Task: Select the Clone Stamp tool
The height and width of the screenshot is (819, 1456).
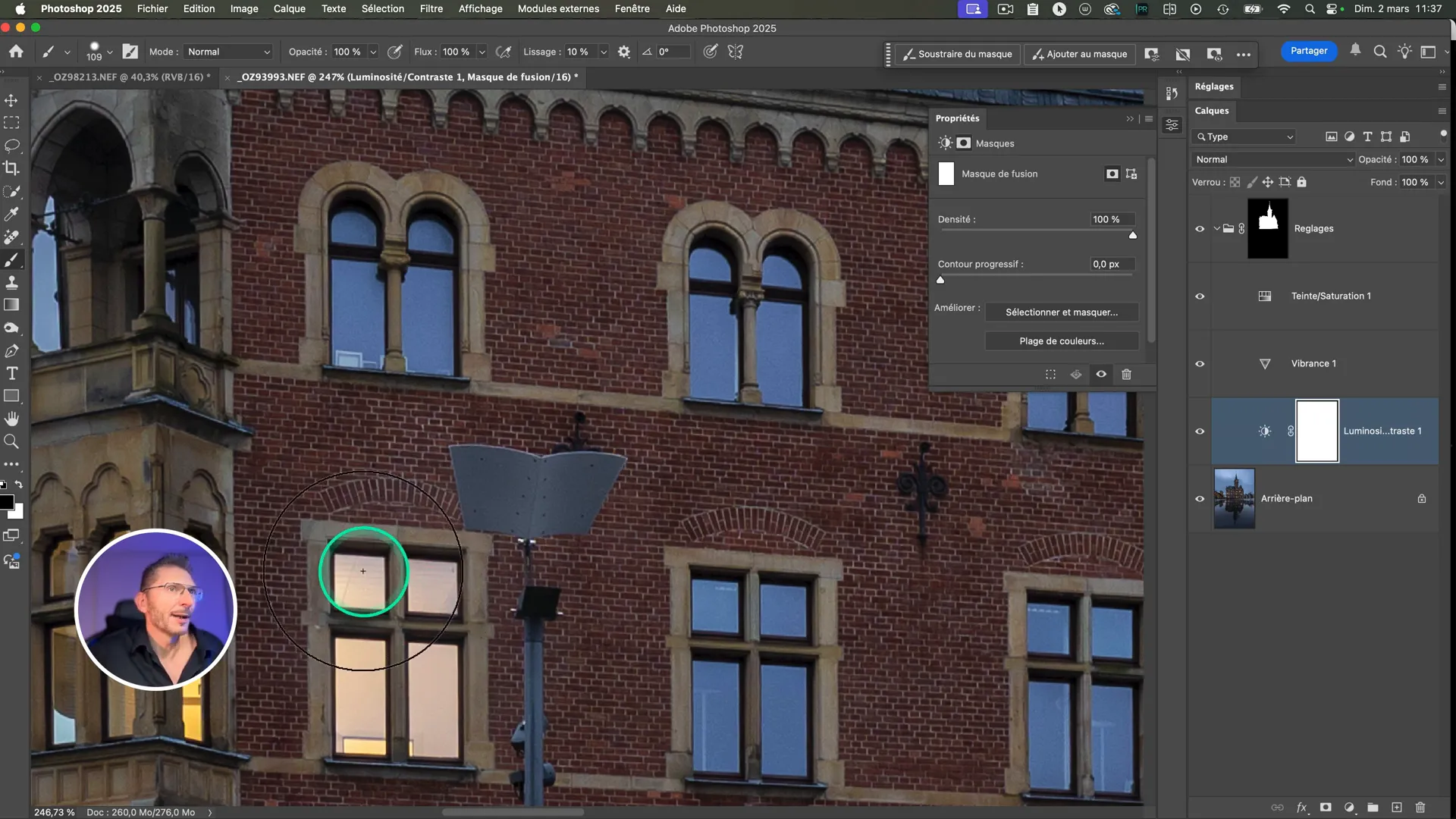Action: click(11, 282)
